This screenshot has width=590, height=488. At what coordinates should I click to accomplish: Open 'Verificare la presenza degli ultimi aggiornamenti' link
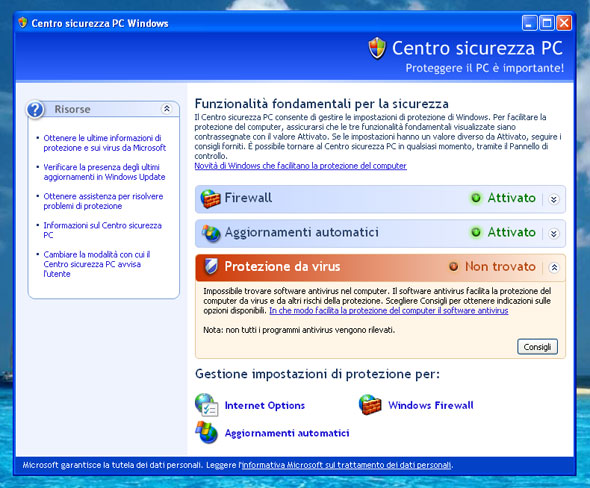104,172
